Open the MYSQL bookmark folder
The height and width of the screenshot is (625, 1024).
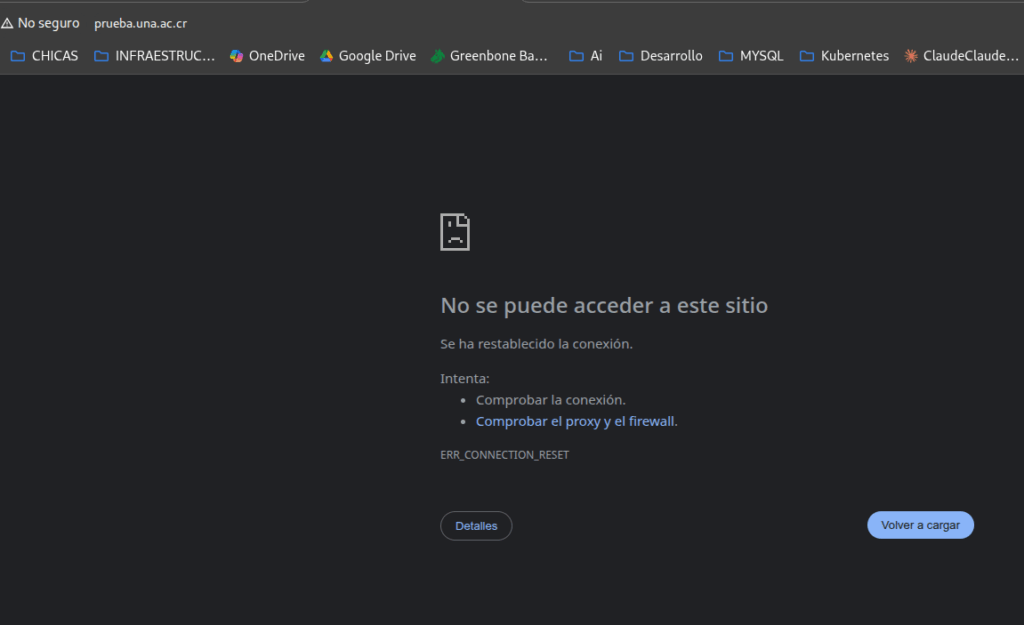tap(751, 56)
